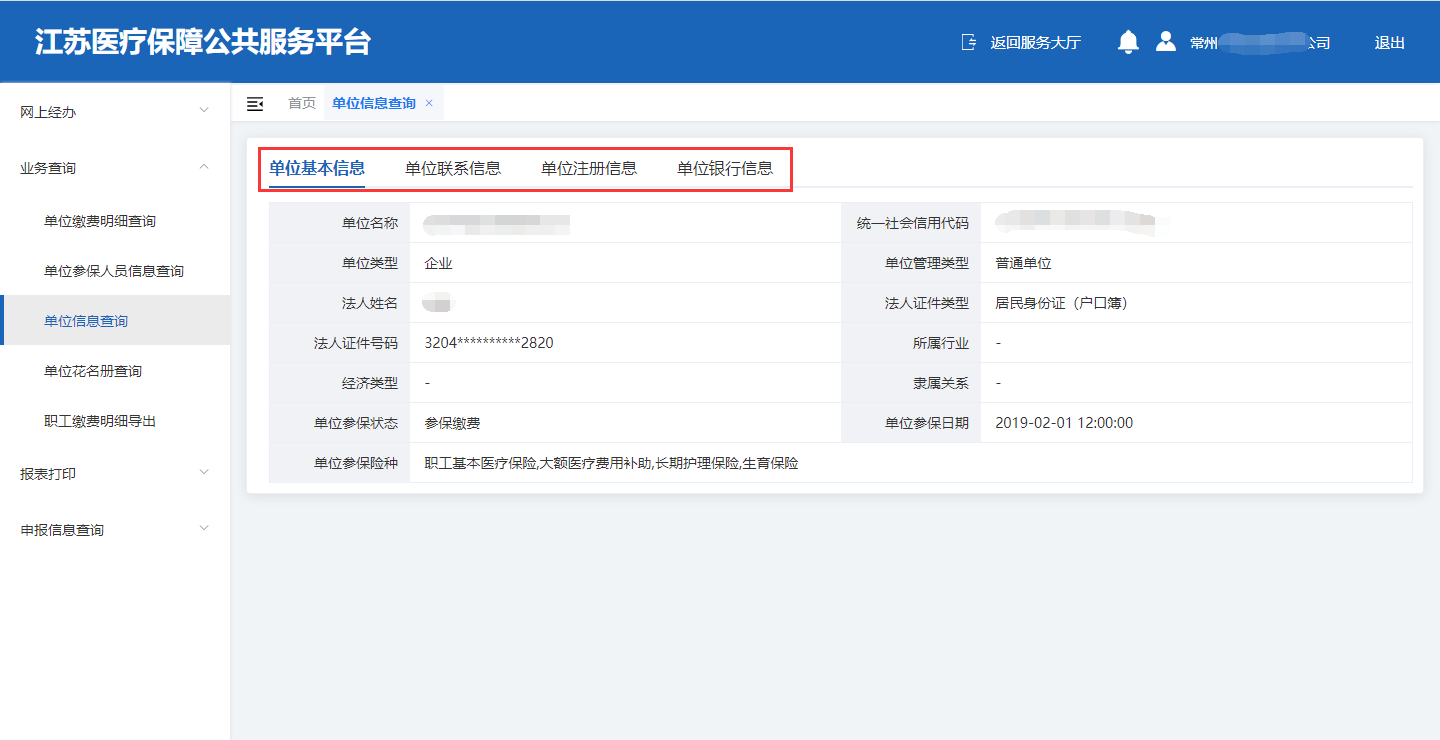The width and height of the screenshot is (1440, 740).
Task: Open 单位花名册查询 in the sidebar
Action: point(93,371)
